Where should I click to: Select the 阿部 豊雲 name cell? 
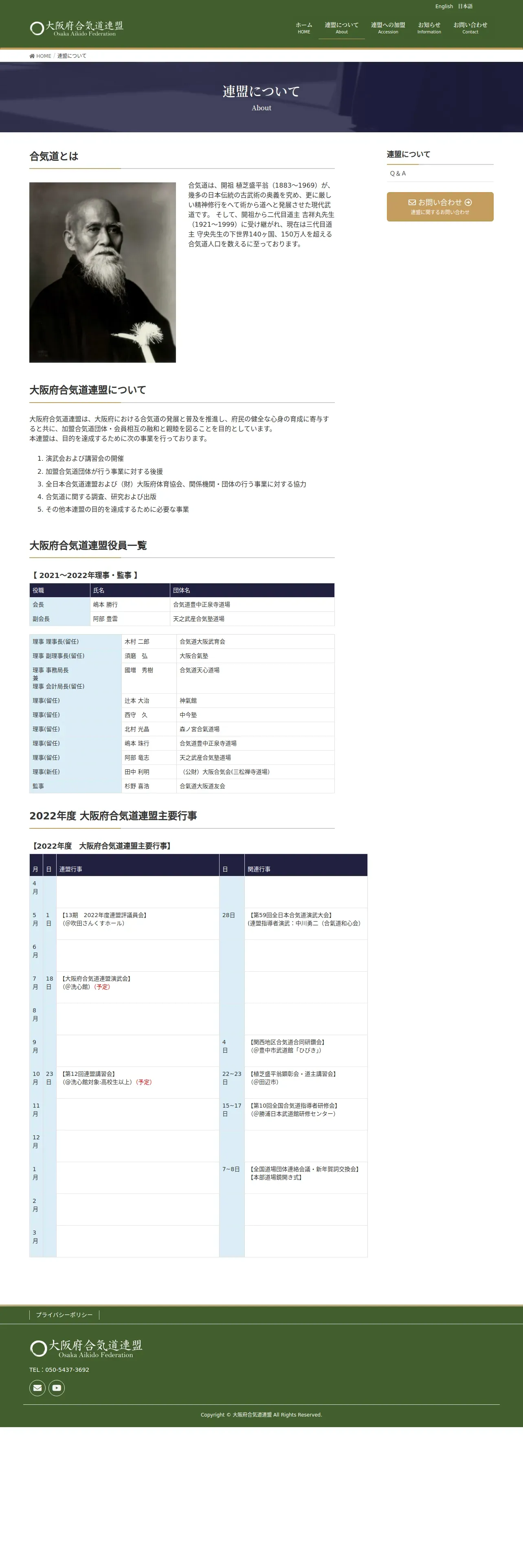pyautogui.click(x=130, y=618)
